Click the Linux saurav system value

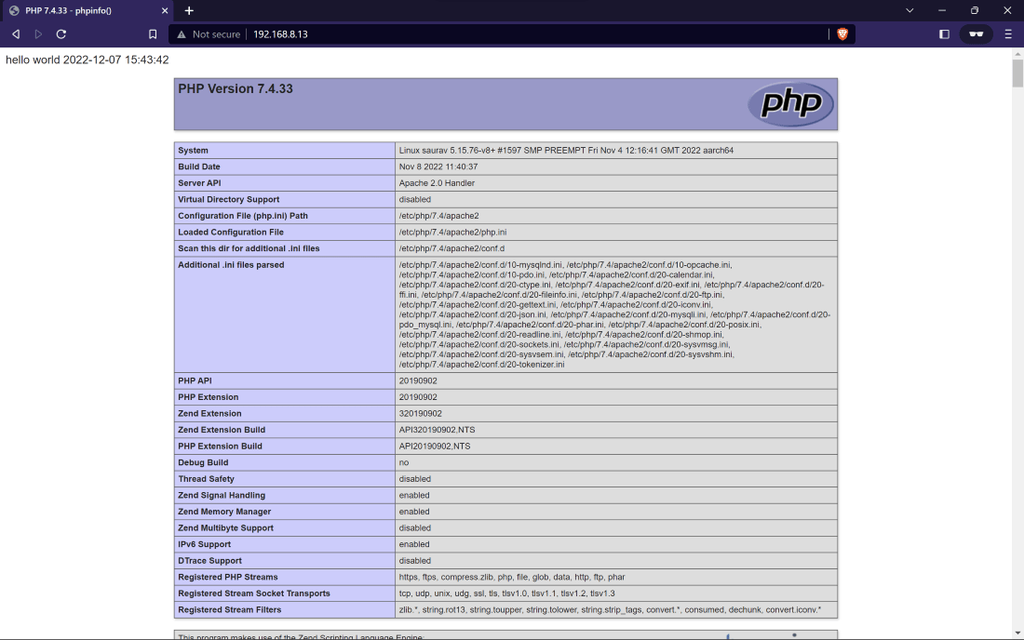566,150
